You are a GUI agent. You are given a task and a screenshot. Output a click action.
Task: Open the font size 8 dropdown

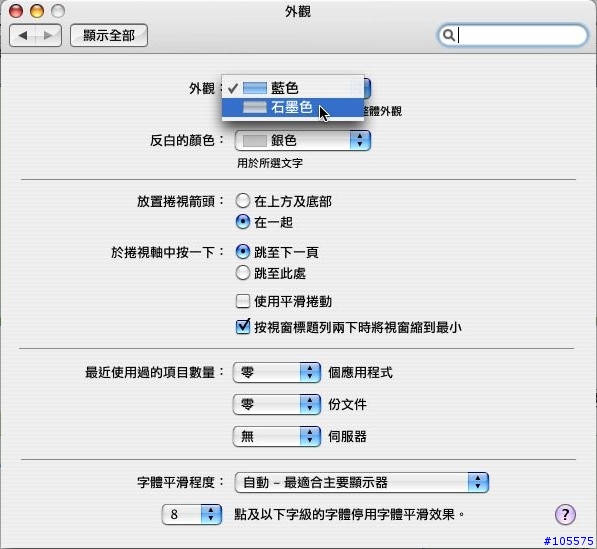click(192, 514)
